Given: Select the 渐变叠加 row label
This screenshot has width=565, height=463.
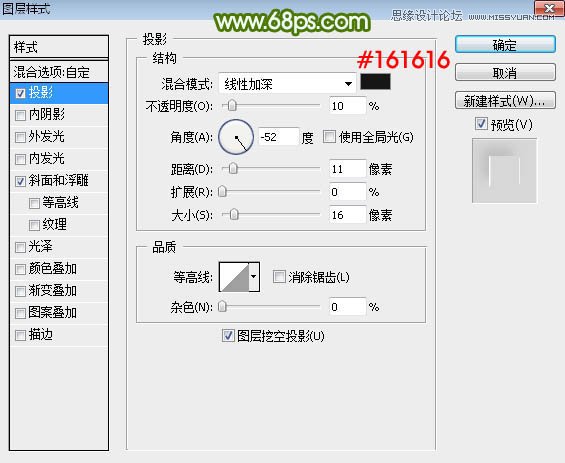Looking at the screenshot, I should 53,290.
